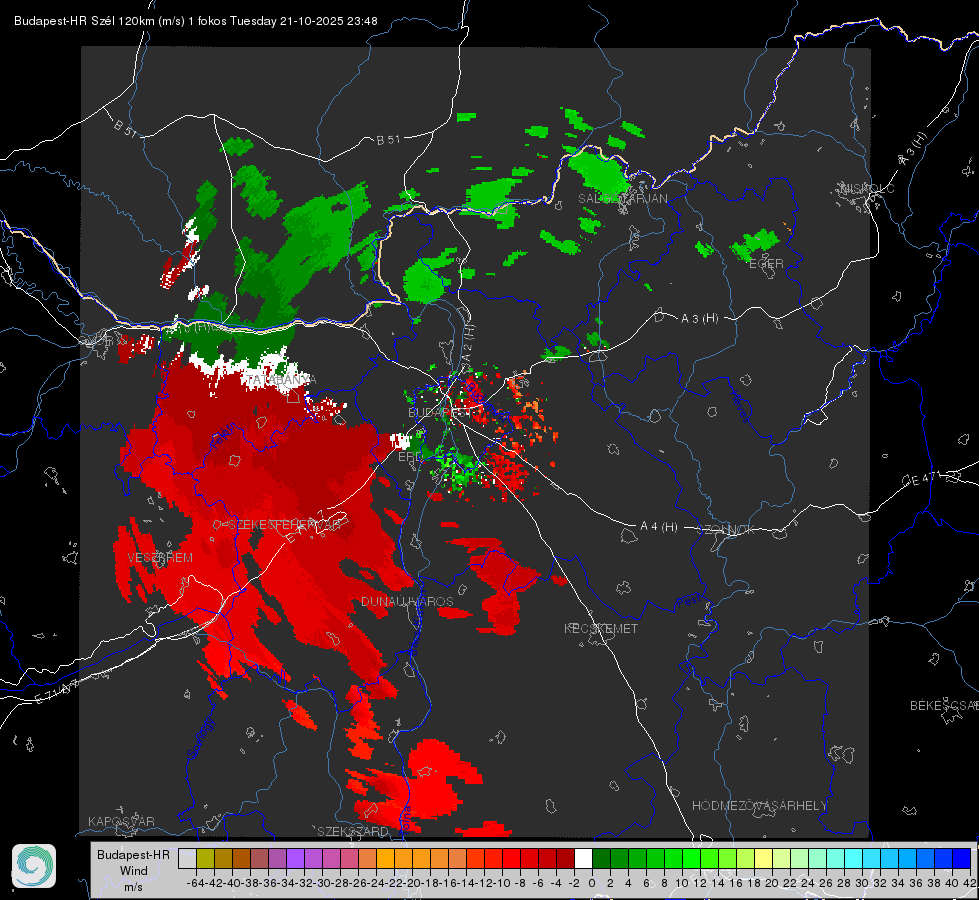Click the radar title text with date 21-10-2025
This screenshot has width=979, height=900.
195,21
